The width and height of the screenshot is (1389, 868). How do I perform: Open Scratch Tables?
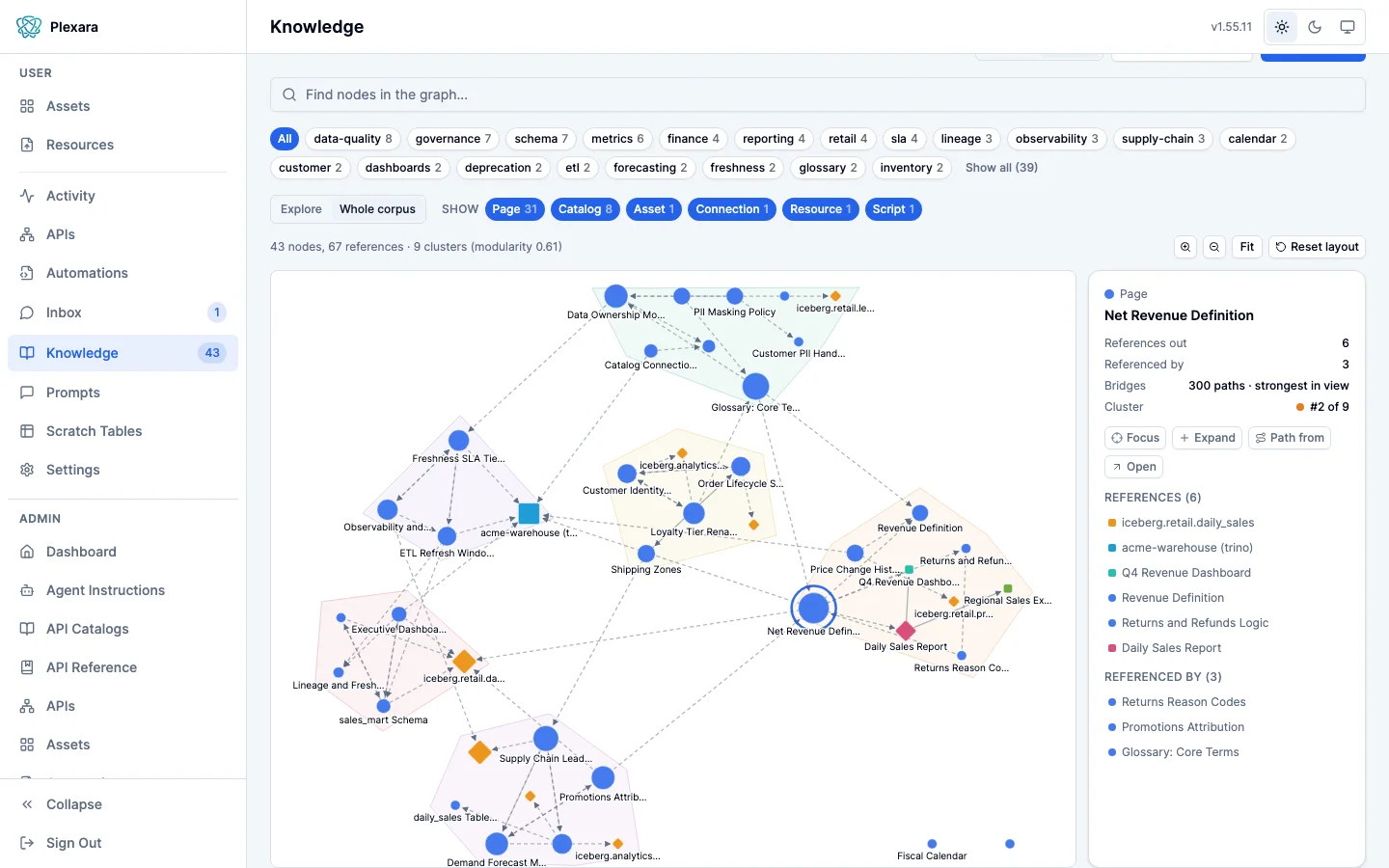point(123,431)
